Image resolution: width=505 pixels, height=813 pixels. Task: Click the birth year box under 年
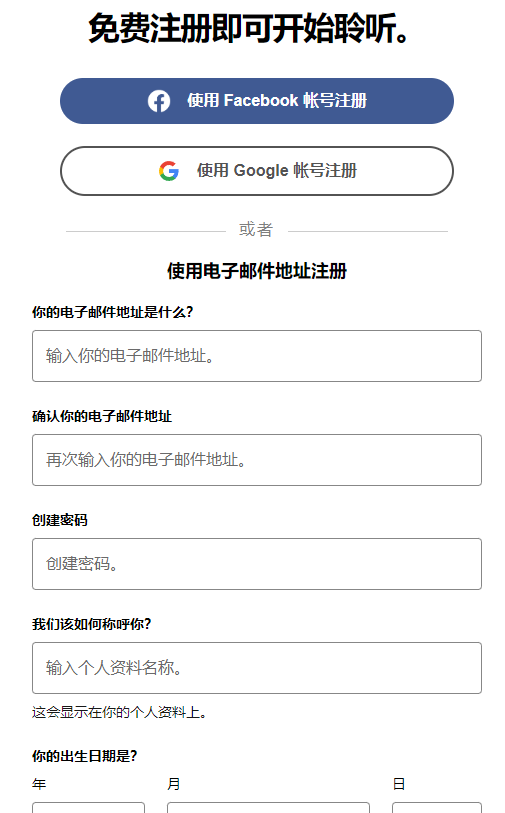pos(88,808)
